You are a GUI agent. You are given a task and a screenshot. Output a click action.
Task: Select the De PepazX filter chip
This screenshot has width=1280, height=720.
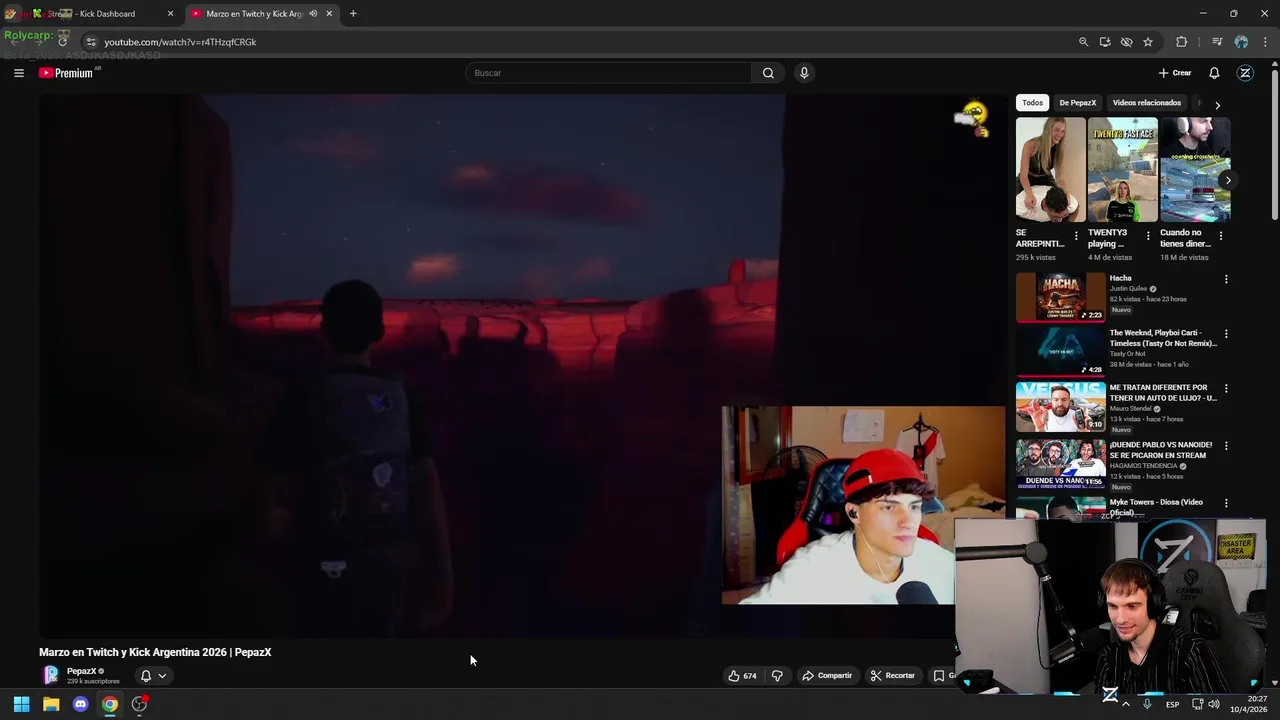[x=1077, y=103]
